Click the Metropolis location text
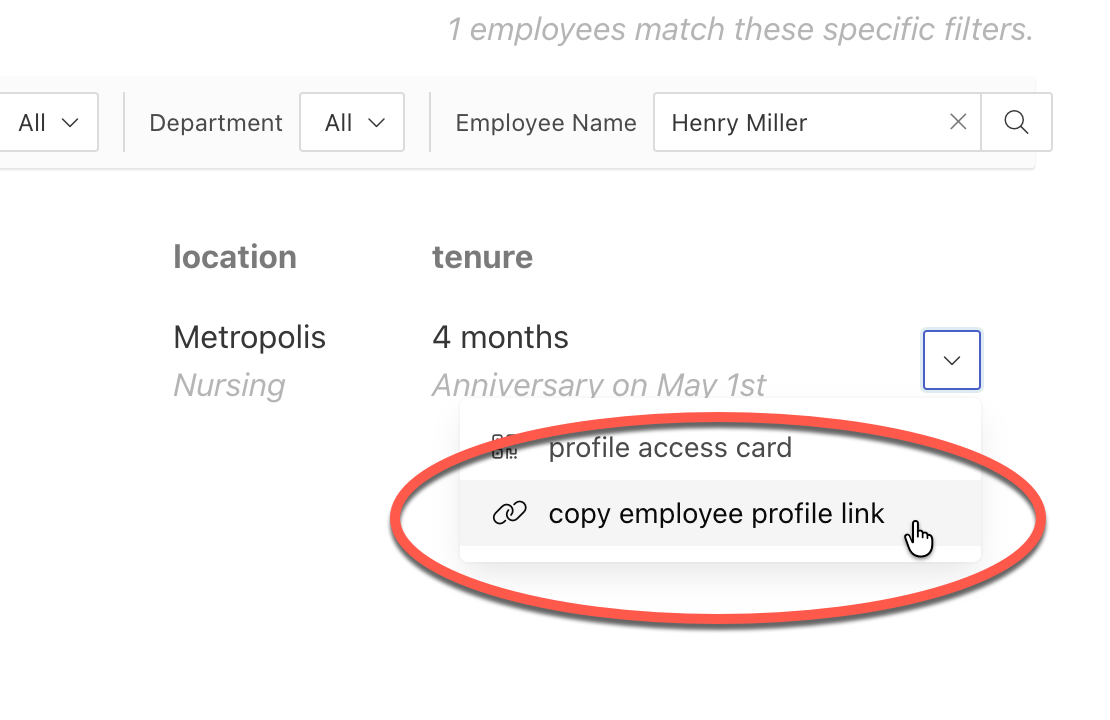1110x720 pixels. pos(250,337)
